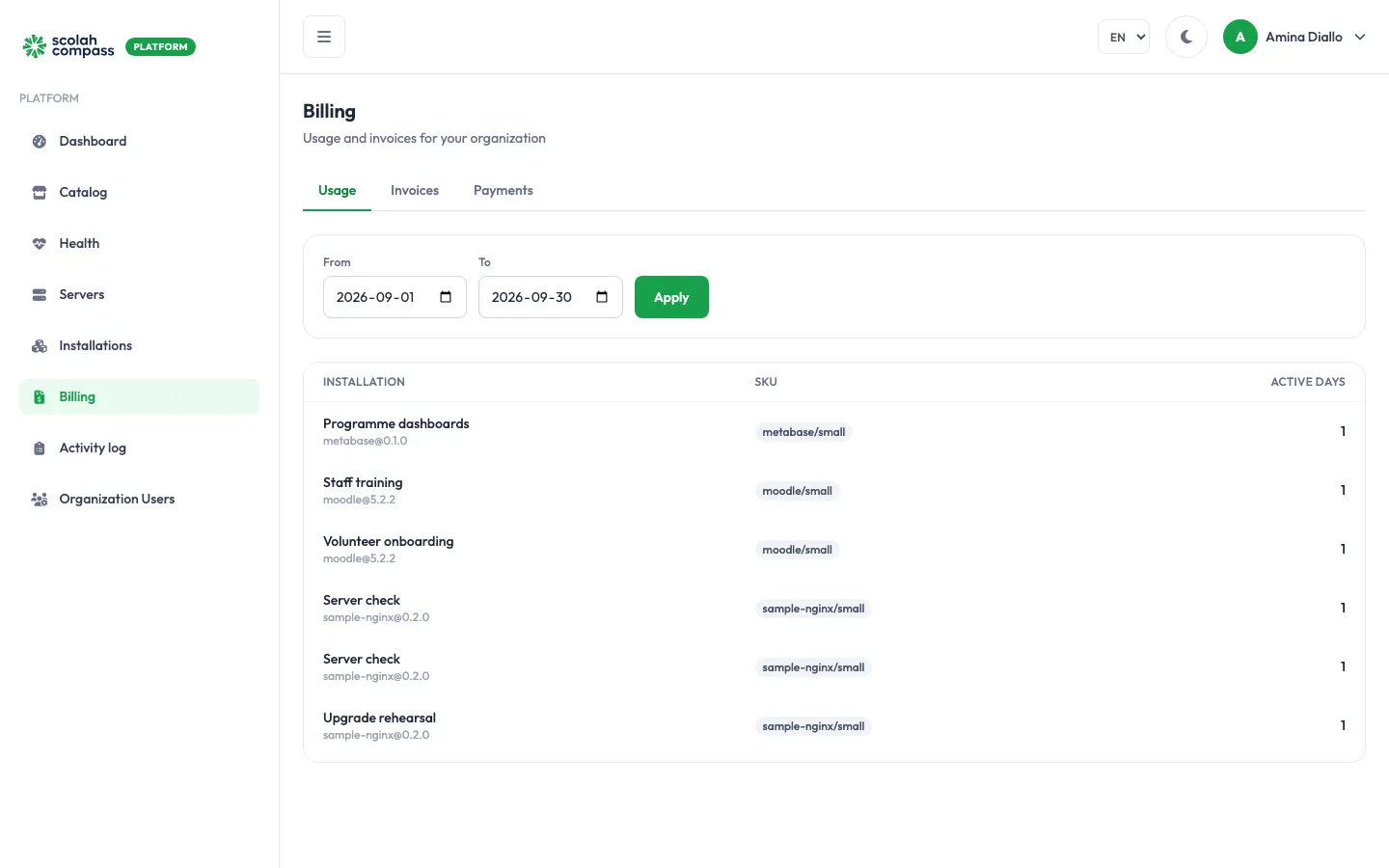Open calendar picker for From date

[x=446, y=297]
